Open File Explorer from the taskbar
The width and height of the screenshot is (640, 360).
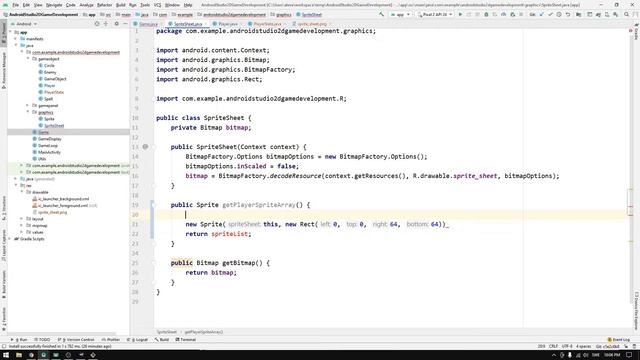[19, 355]
